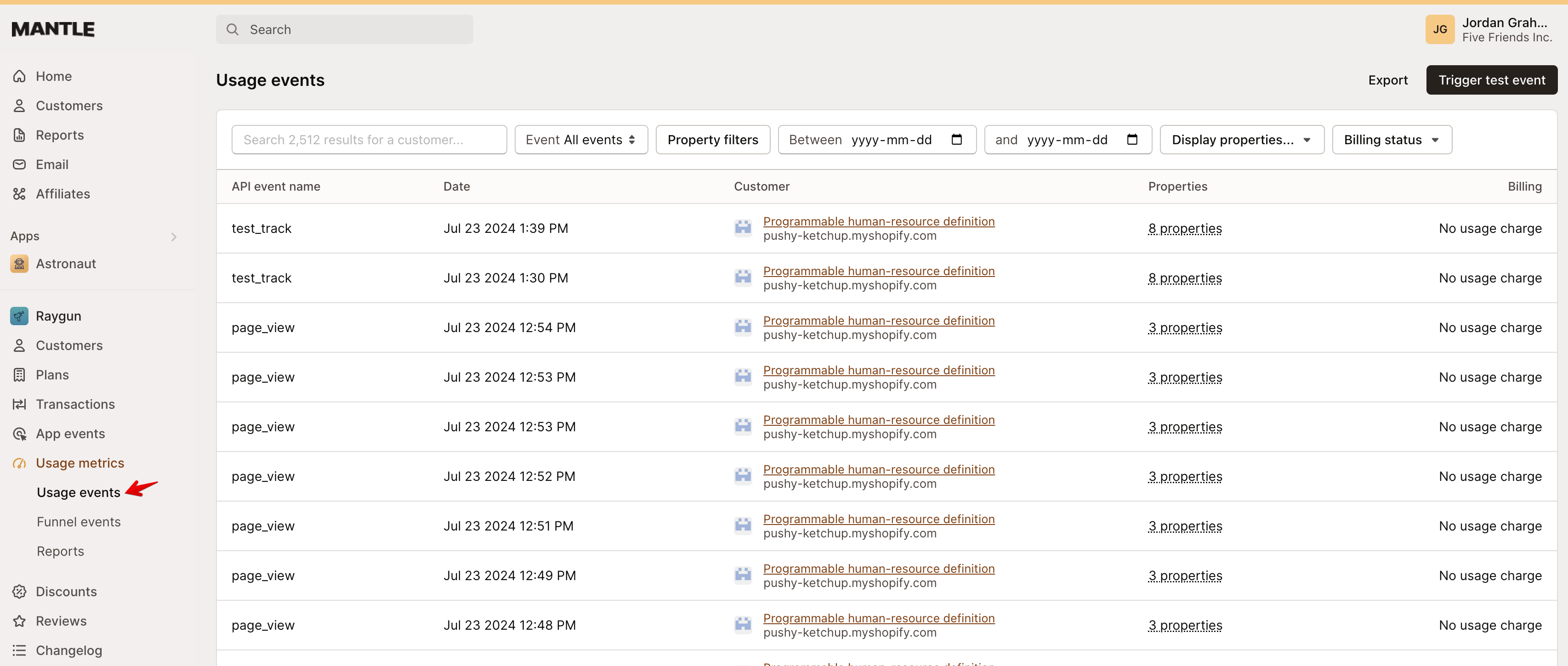Click the Trigger test event button
This screenshot has width=1568, height=666.
coord(1492,80)
